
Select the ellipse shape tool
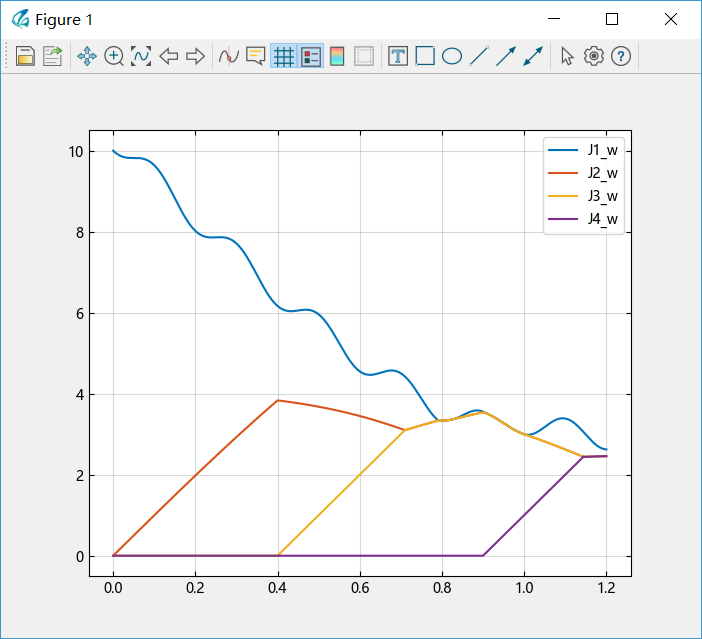tap(452, 56)
